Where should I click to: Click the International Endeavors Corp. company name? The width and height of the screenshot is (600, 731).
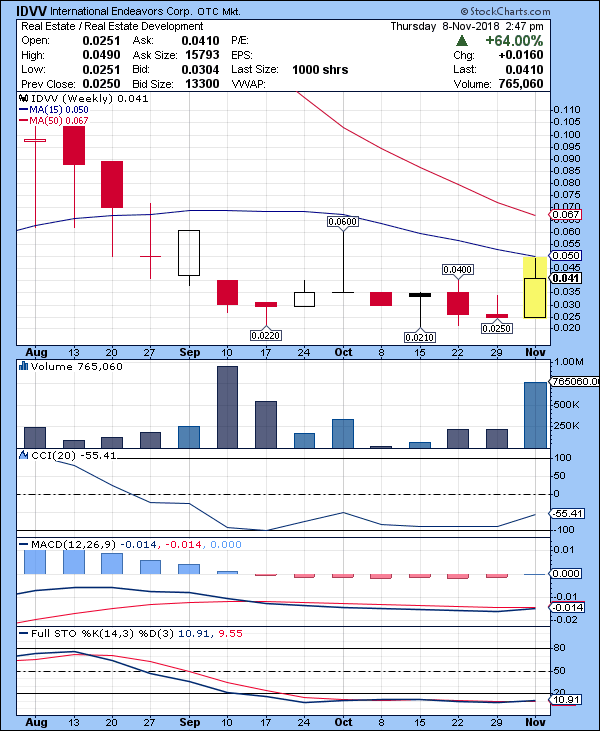click(120, 12)
